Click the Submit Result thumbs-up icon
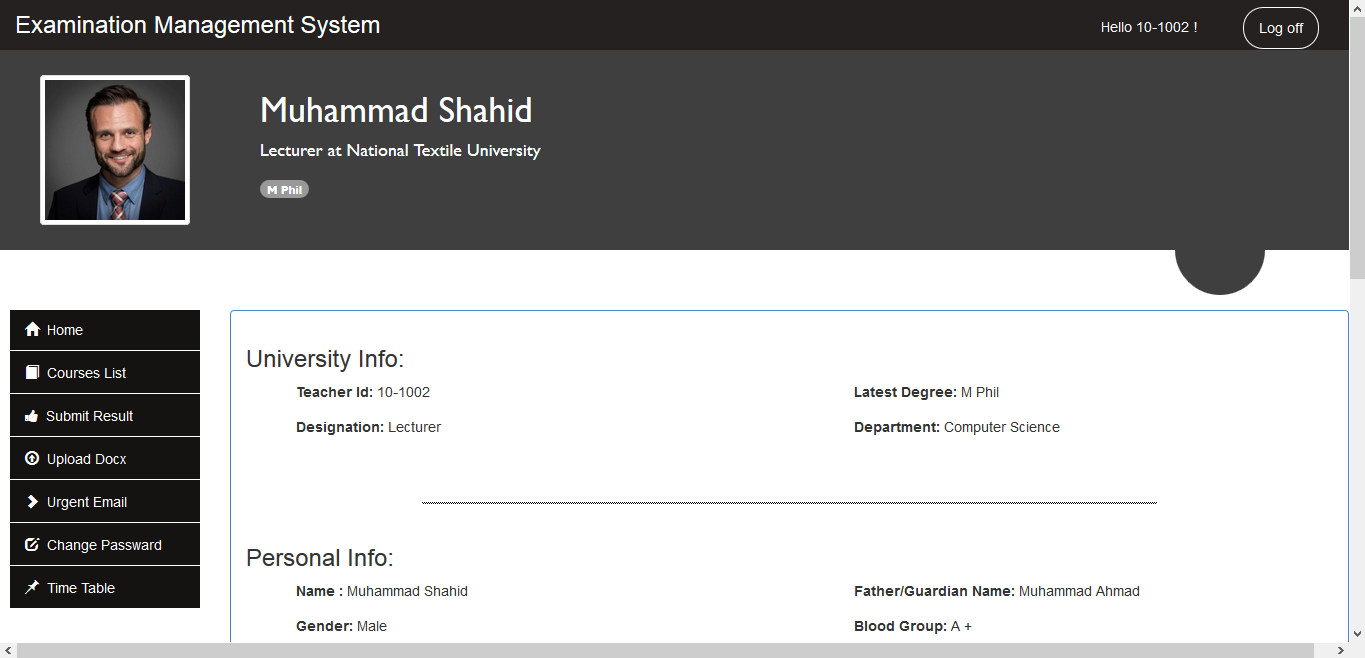Screen dimensions: 1365x658 [x=32, y=416]
